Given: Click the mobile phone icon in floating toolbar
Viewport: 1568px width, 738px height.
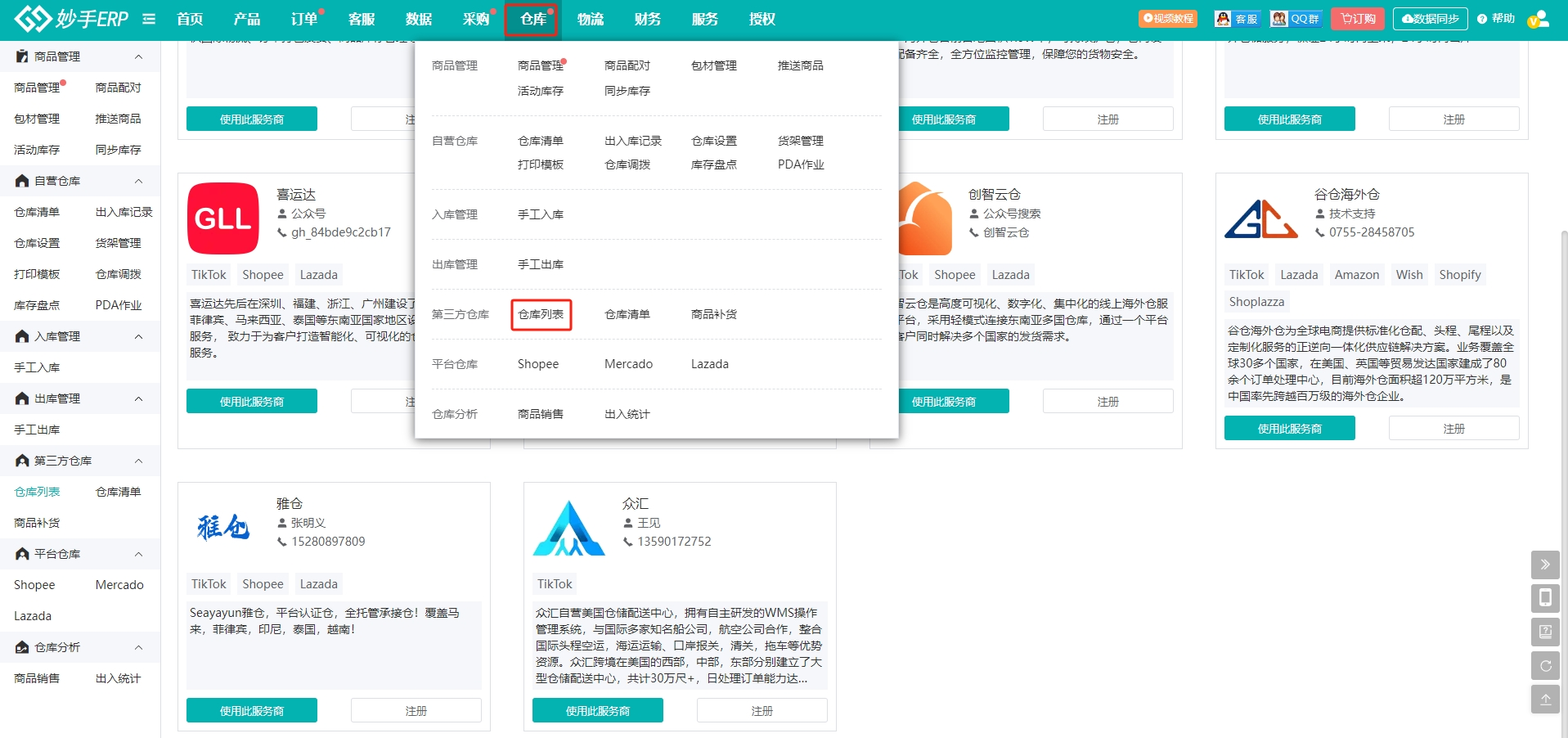Looking at the screenshot, I should click(x=1545, y=598).
